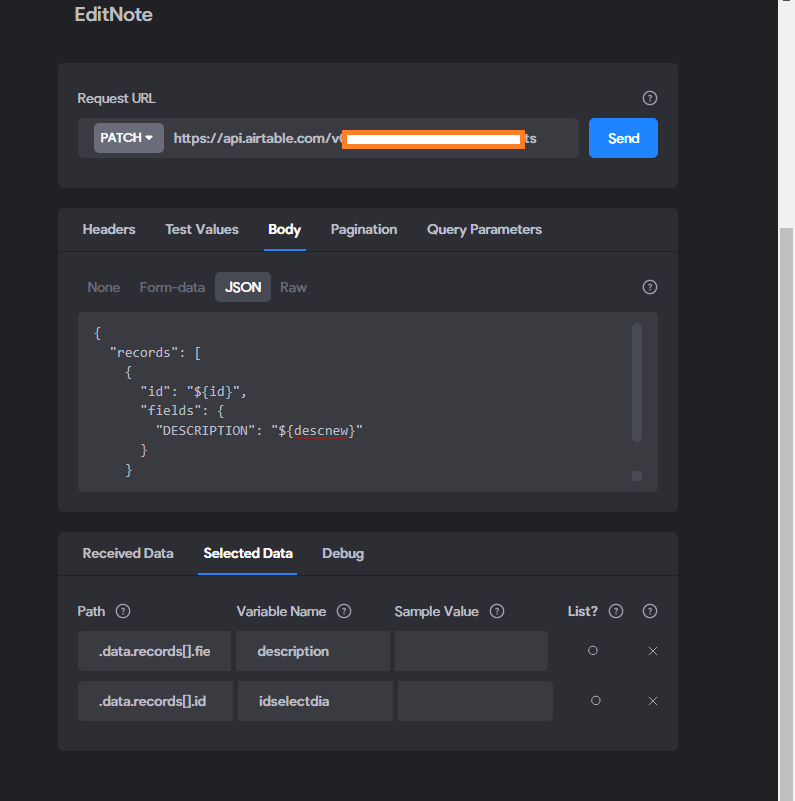Choose JSON body type
Screen dimensions: 795x801
(x=243, y=287)
